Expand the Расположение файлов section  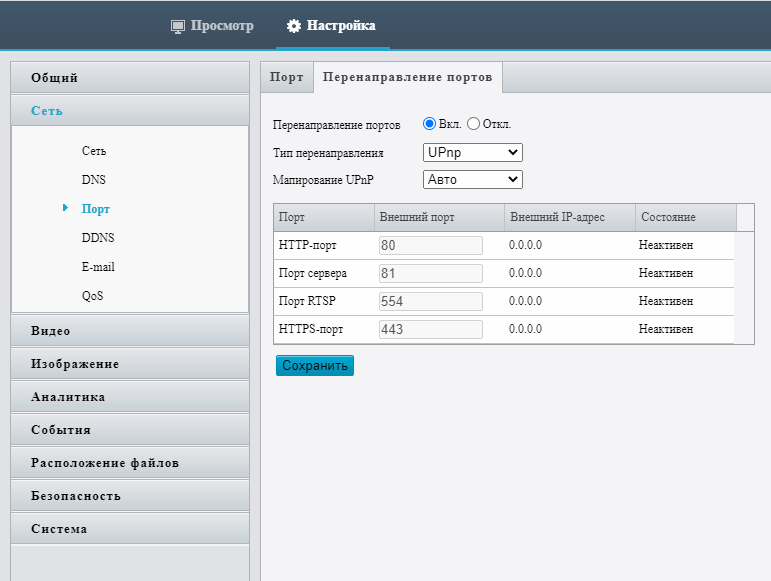tap(130, 463)
